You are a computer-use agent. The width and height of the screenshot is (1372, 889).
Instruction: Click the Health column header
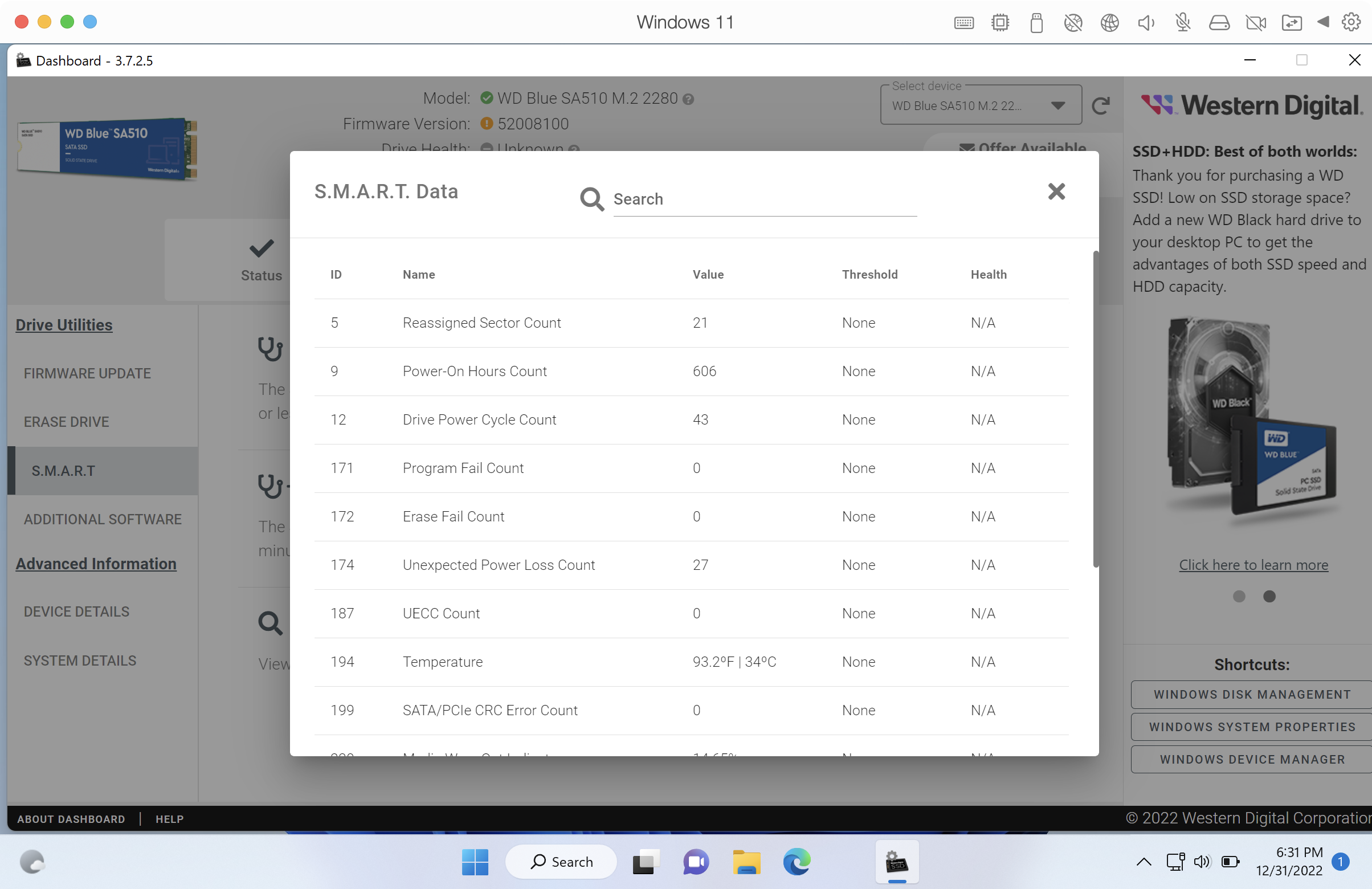(x=988, y=275)
